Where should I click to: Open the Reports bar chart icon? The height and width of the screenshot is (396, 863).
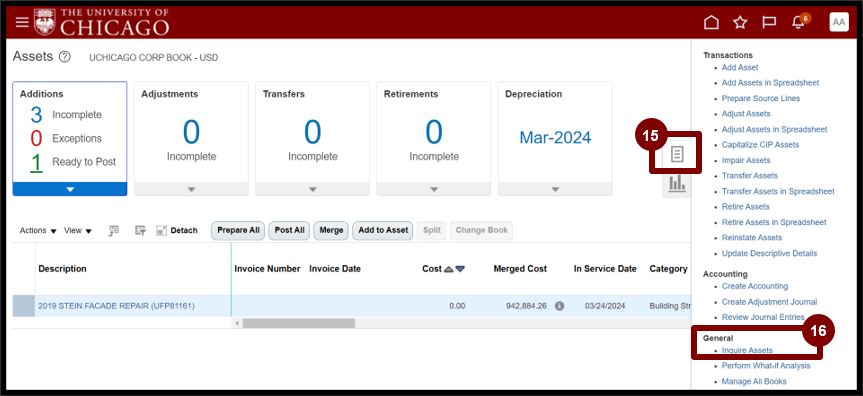677,183
